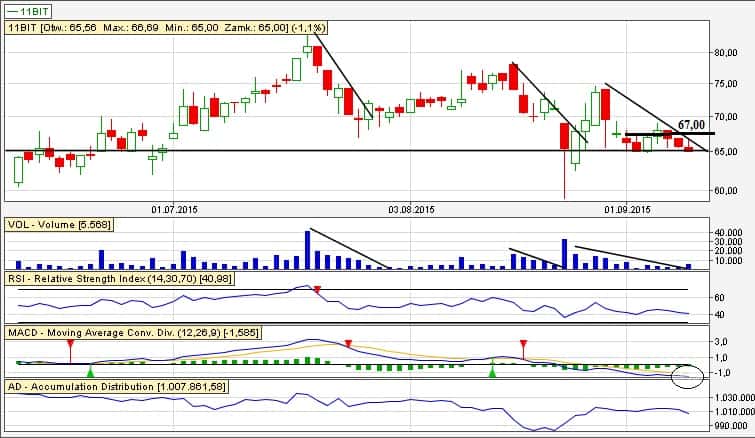The image size is (755, 438).
Task: Select the red sell arrow on RSI panel
Action: pyautogui.click(x=317, y=289)
